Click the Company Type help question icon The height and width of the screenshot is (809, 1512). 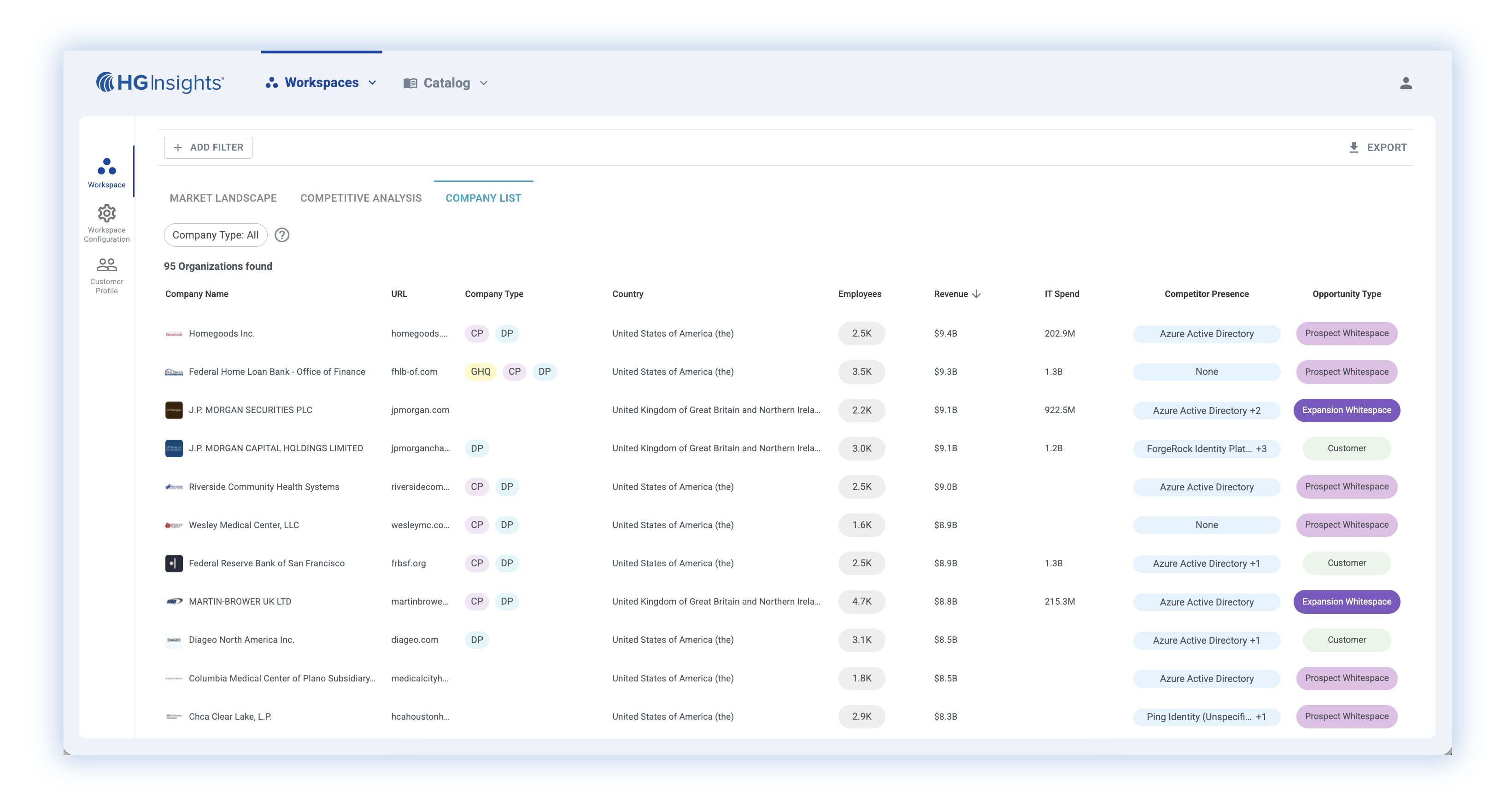pos(282,235)
